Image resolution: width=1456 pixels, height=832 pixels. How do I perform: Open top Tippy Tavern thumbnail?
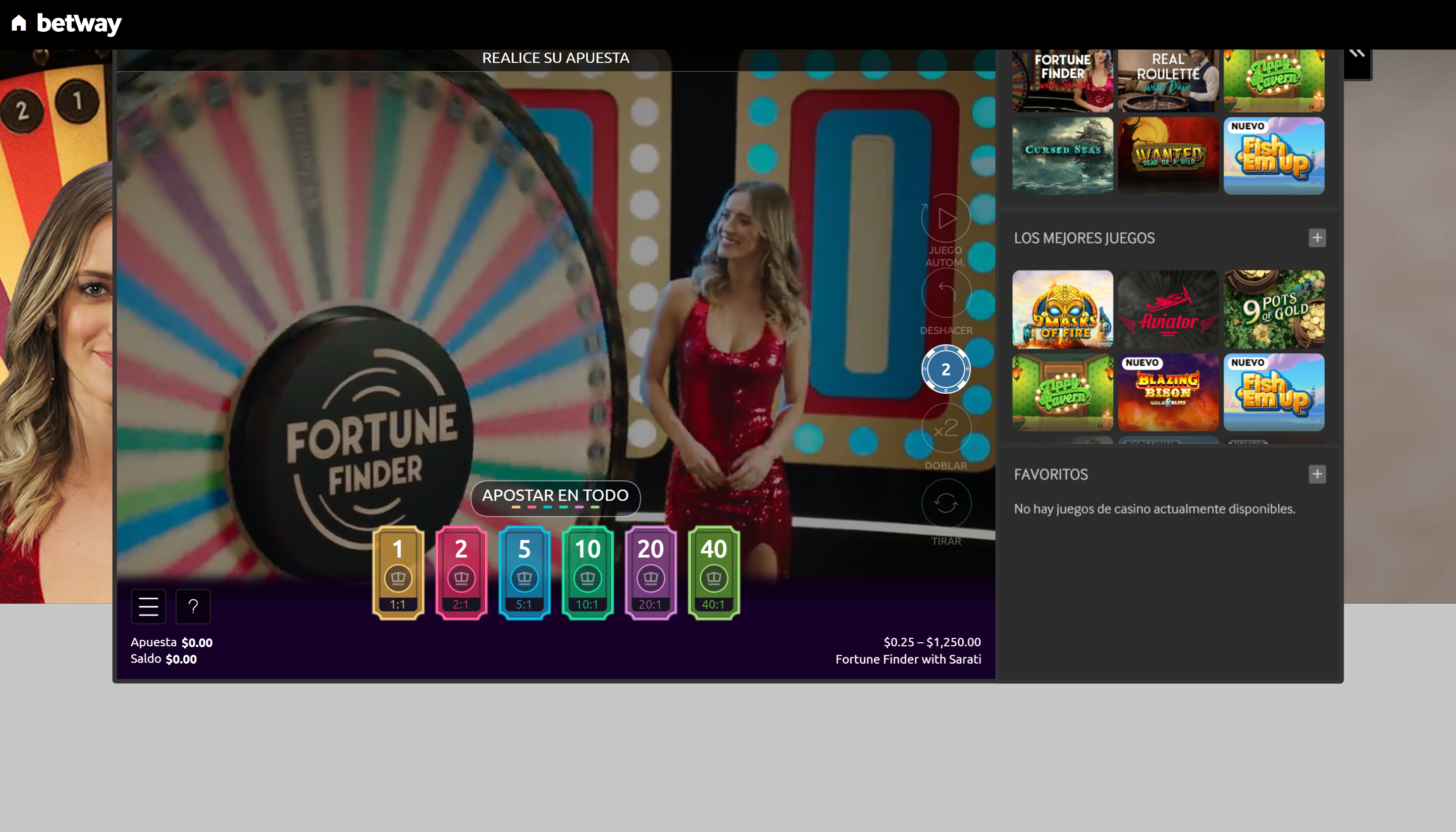pyautogui.click(x=1274, y=80)
